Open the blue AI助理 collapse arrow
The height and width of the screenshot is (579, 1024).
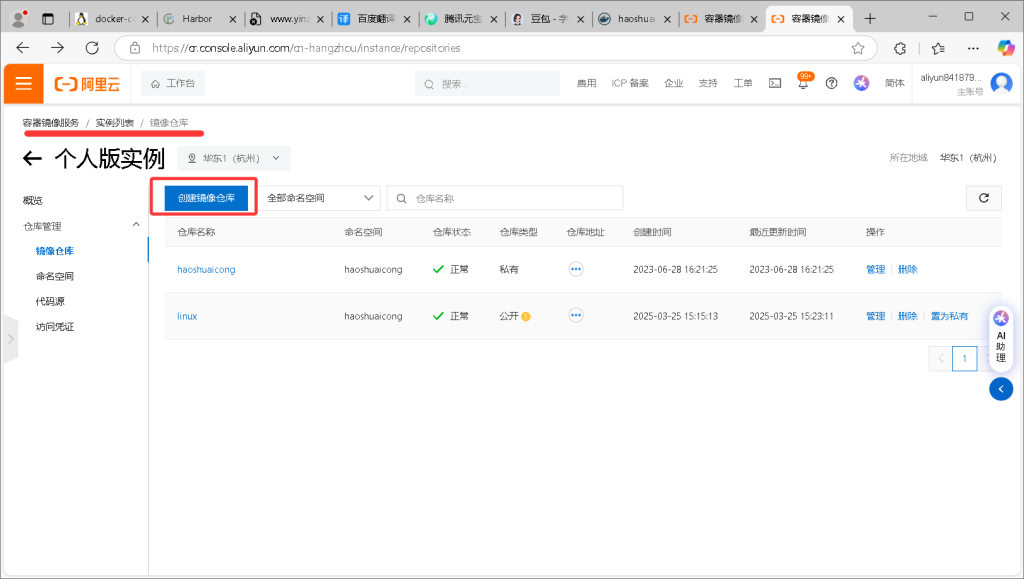point(1001,389)
